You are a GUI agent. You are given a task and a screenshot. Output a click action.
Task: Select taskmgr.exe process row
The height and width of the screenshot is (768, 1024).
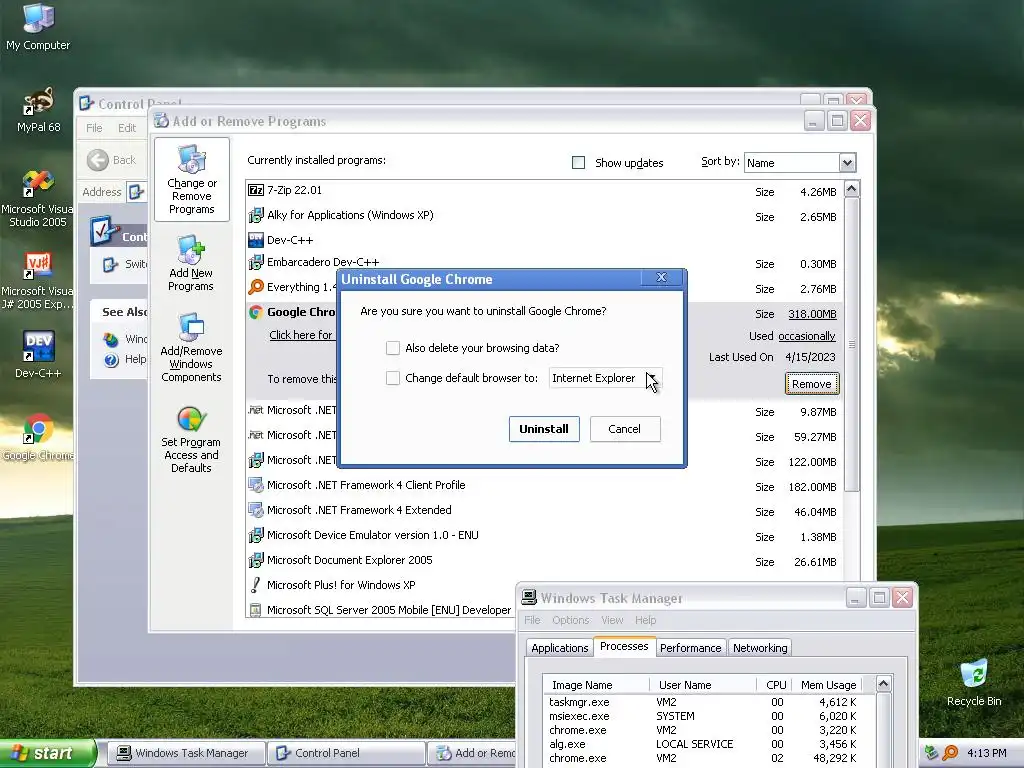coord(708,702)
